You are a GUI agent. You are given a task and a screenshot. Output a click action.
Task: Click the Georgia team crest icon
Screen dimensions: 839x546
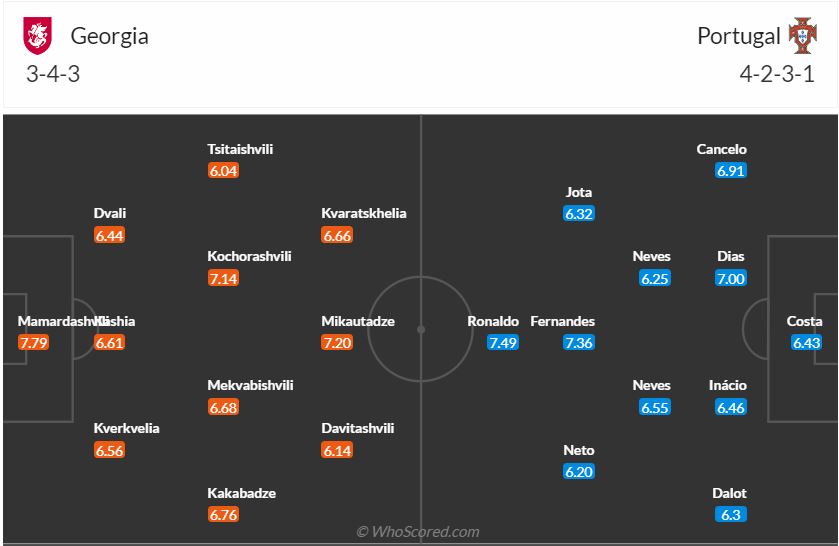[x=39, y=36]
